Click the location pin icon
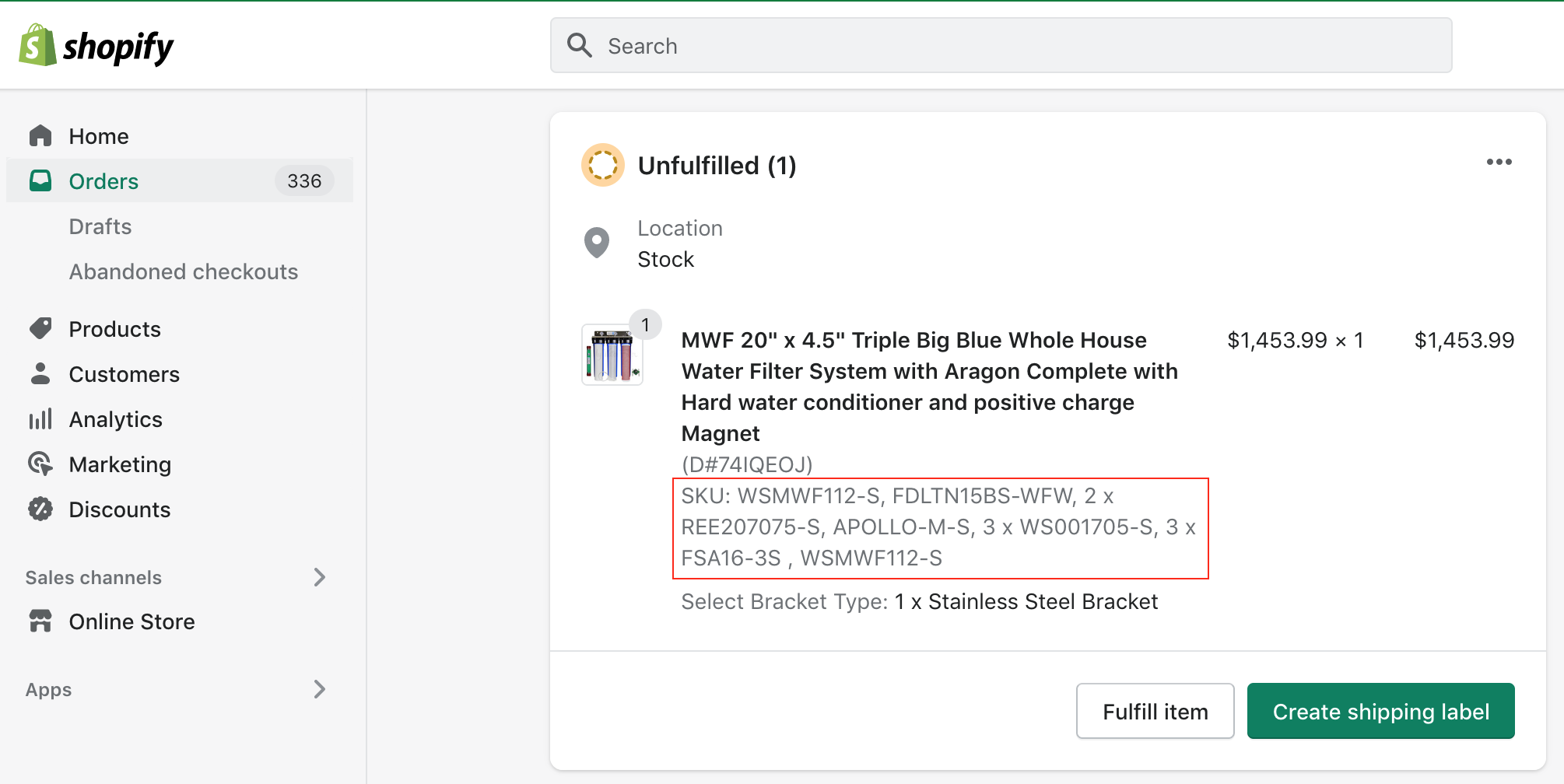 (x=597, y=243)
